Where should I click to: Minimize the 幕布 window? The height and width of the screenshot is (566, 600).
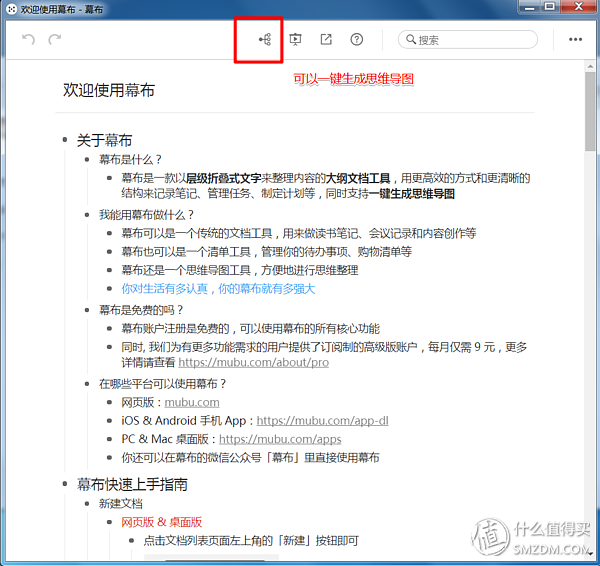tap(530, 7)
